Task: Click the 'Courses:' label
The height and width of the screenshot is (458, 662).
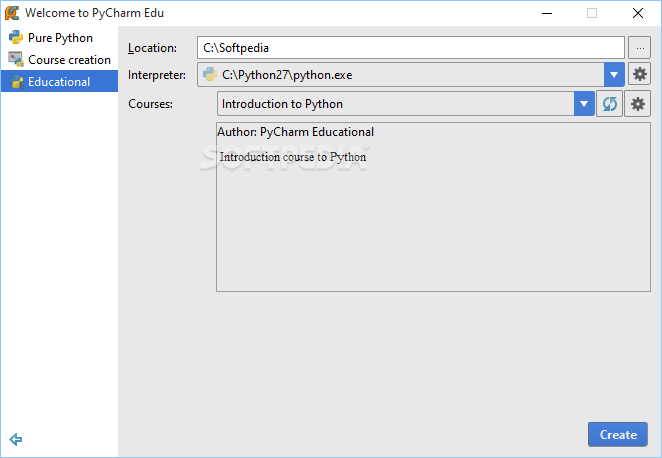Action: pos(150,104)
